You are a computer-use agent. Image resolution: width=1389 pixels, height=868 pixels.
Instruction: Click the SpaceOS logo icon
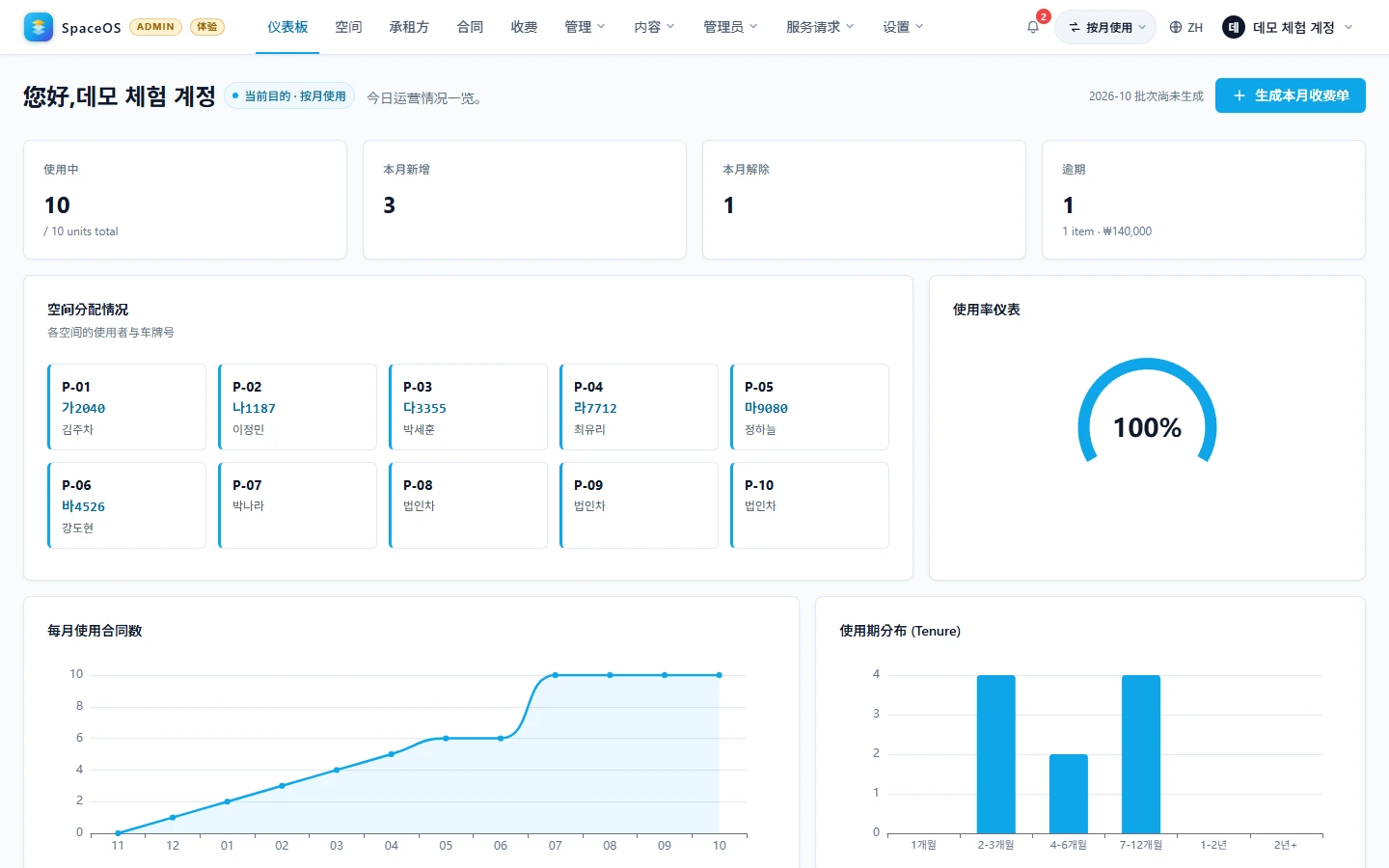coord(39,27)
